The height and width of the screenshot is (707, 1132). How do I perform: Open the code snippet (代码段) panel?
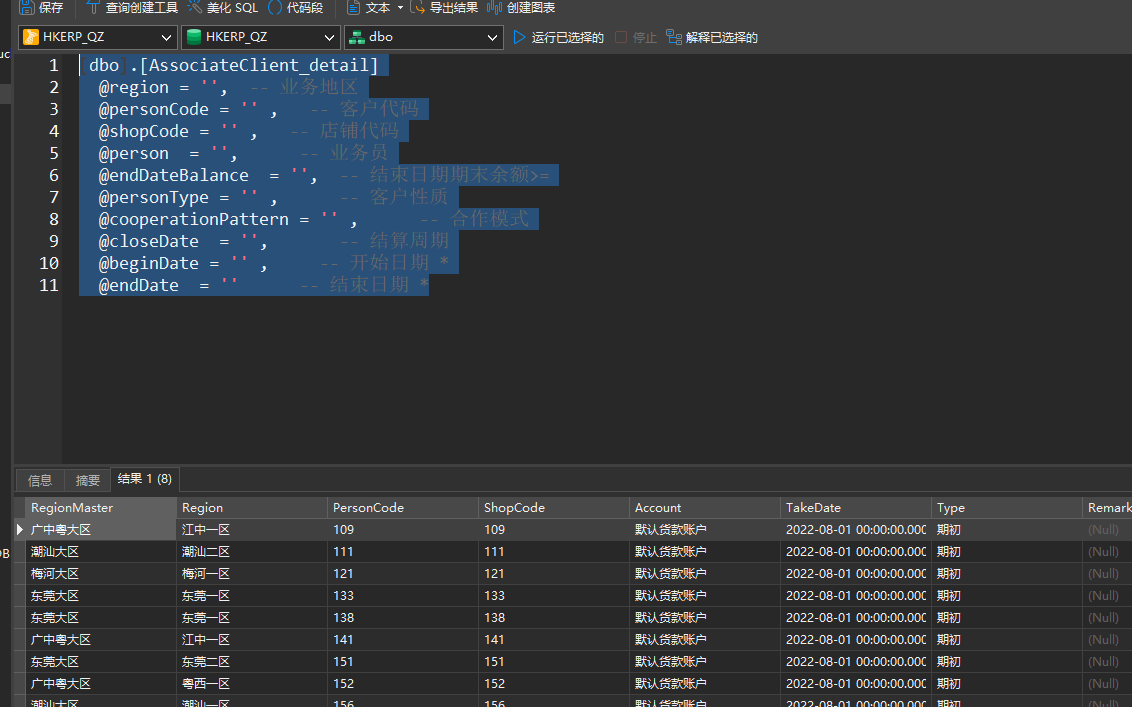click(295, 7)
